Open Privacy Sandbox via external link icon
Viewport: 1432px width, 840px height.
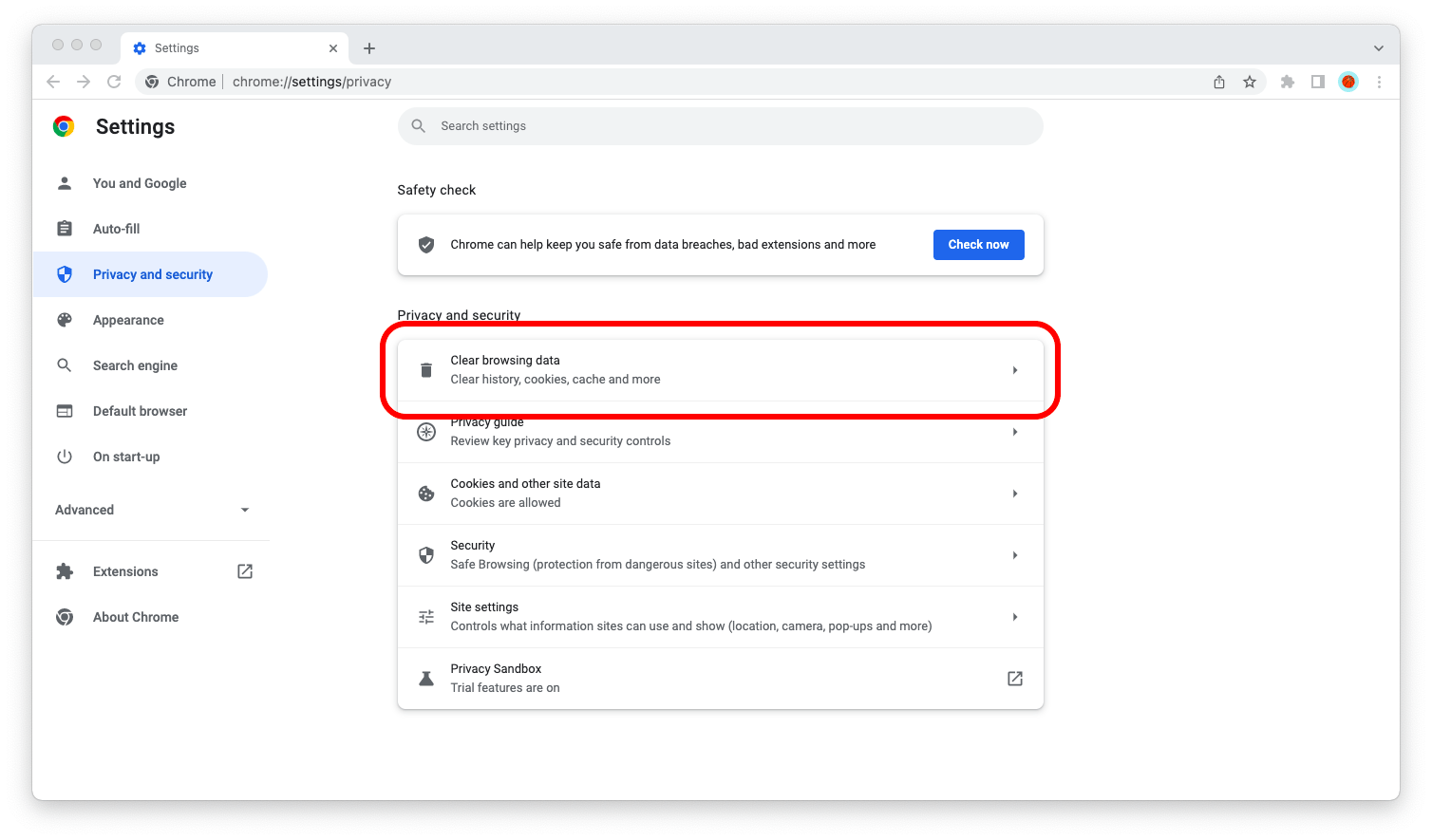click(1014, 679)
